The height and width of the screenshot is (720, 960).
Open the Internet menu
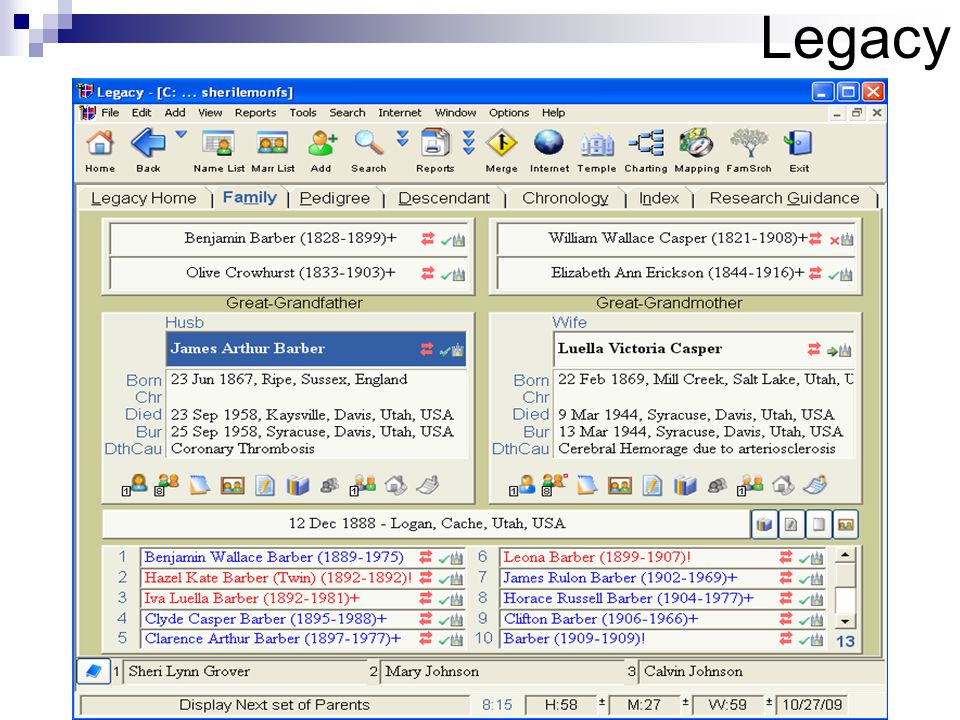click(400, 113)
